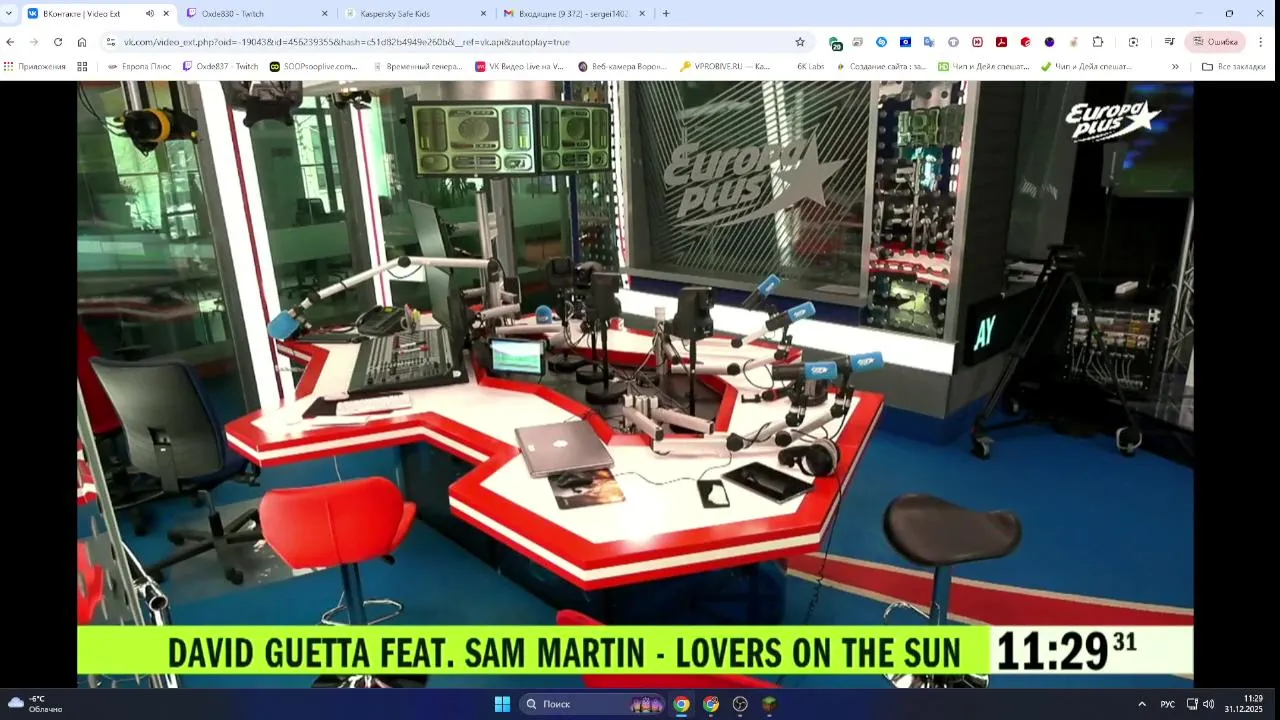Open the Chrome three-dot menu

coord(1261,42)
